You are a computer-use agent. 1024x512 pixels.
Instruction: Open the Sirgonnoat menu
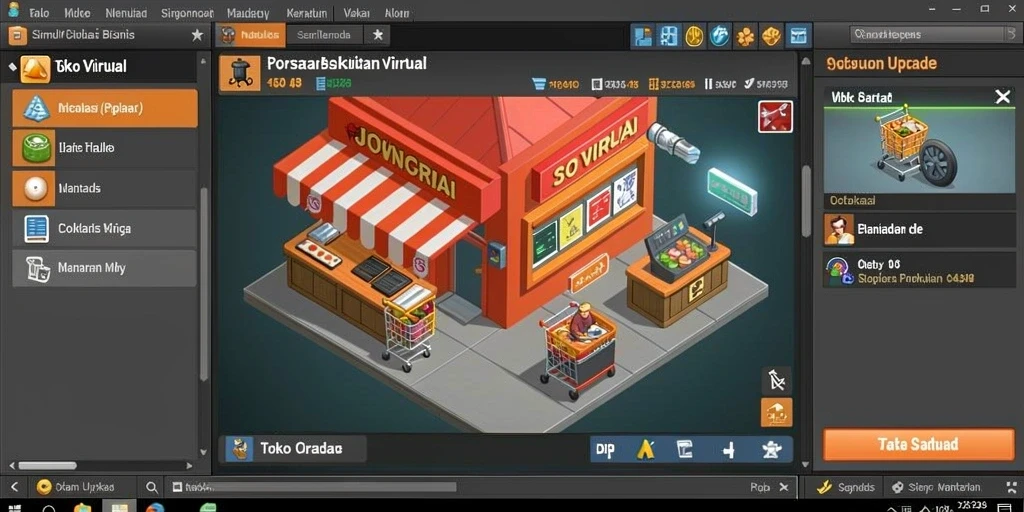pos(187,12)
